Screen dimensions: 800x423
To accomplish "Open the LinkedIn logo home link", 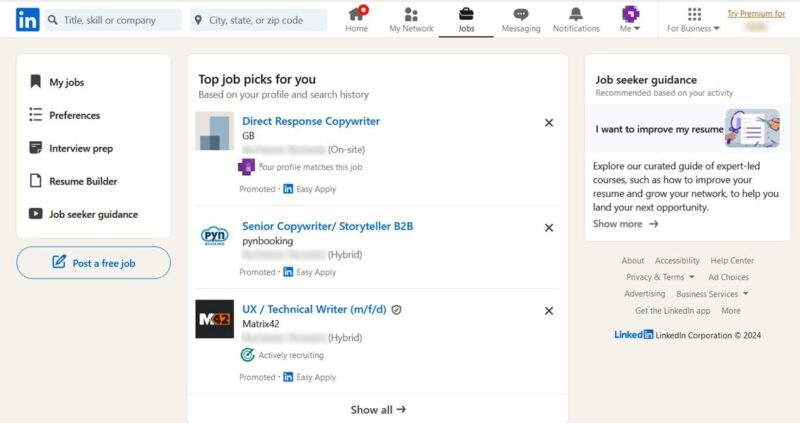I will pyautogui.click(x=28, y=20).
